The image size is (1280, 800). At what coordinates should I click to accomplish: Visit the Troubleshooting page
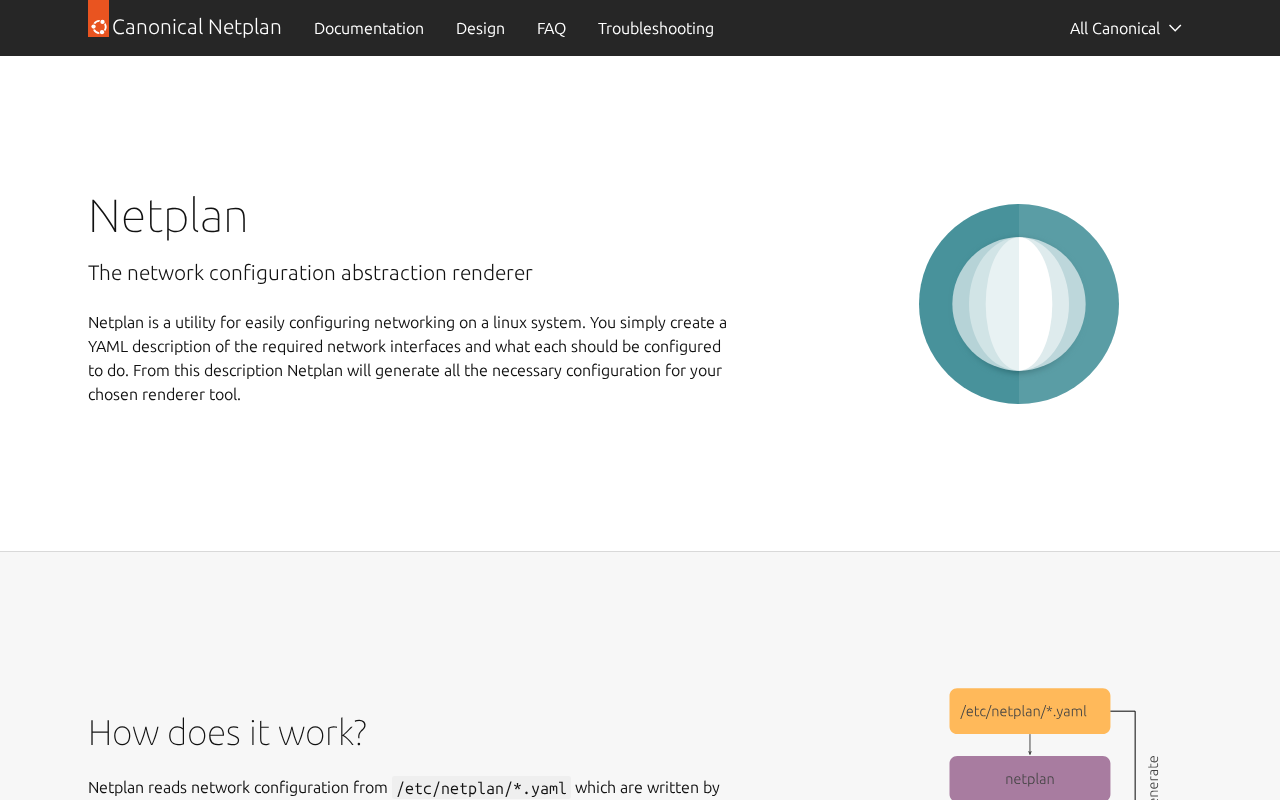click(656, 28)
